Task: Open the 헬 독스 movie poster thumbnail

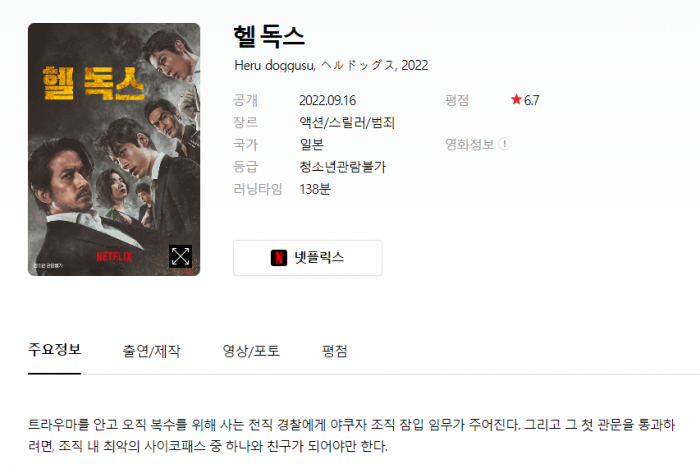Action: (114, 149)
